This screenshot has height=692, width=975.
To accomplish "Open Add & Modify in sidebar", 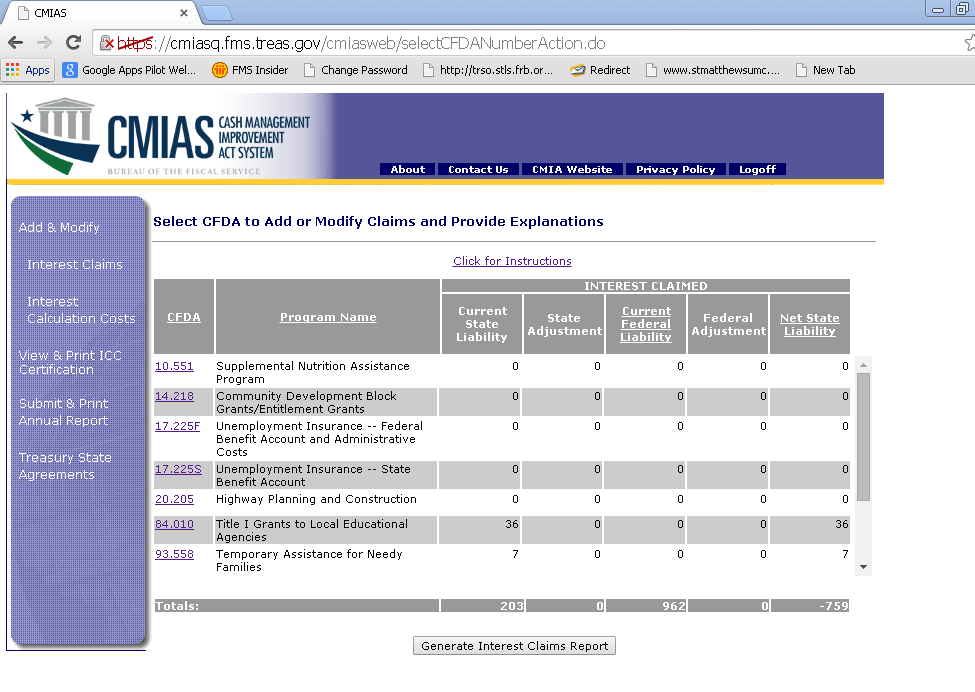I will coord(59,228).
